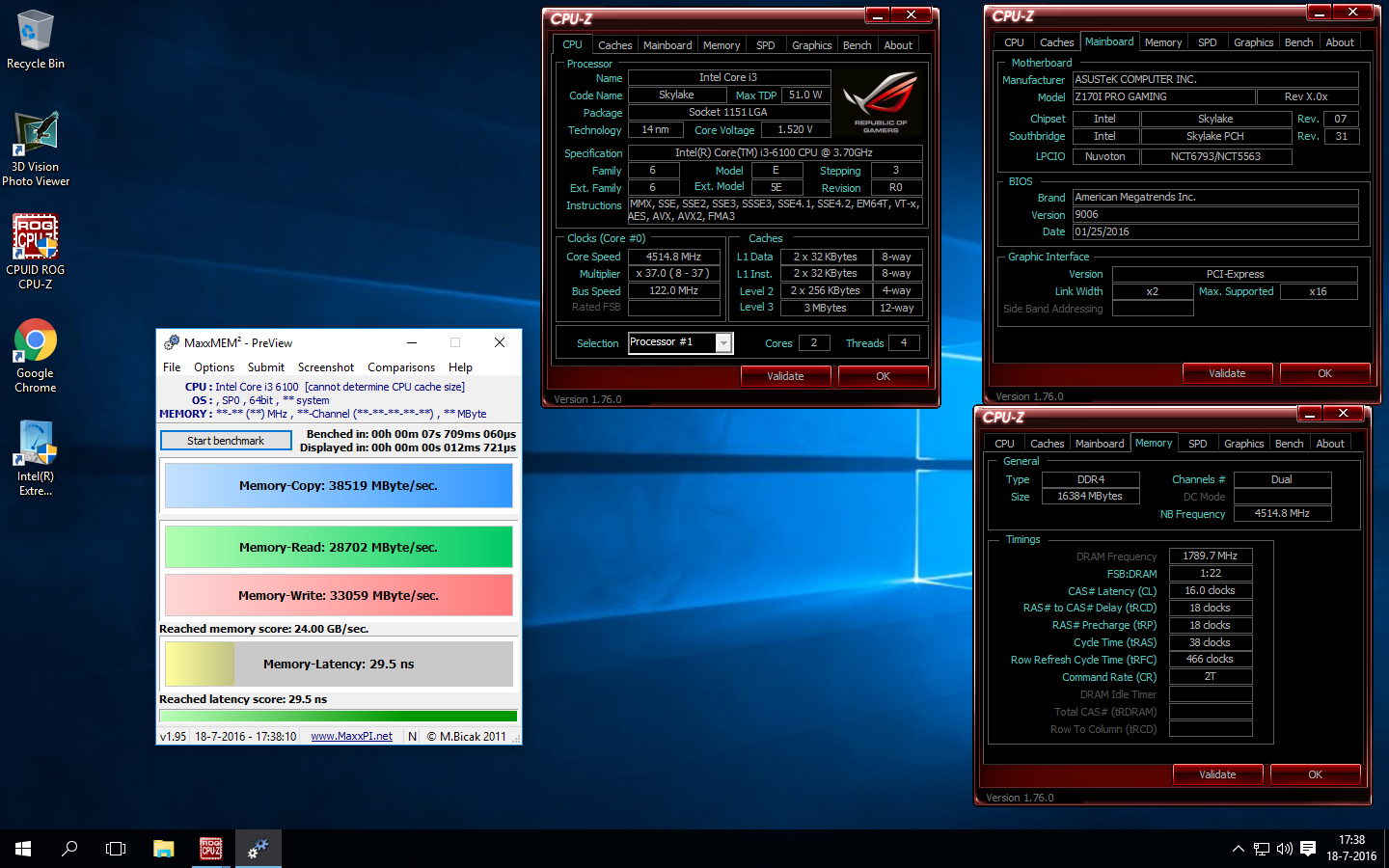The width and height of the screenshot is (1389, 868).
Task: Select CPU tab in Mainboard window
Action: 1014,42
